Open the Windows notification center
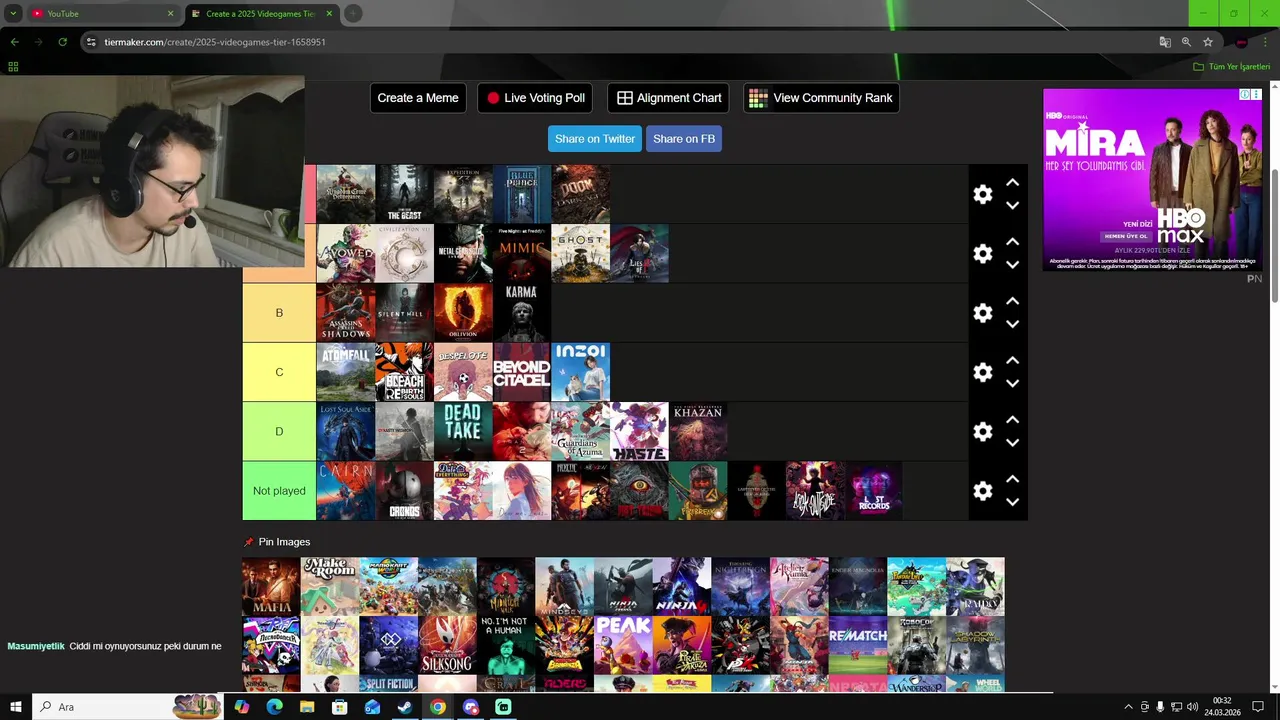The height and width of the screenshot is (720, 1280). (x=1258, y=707)
